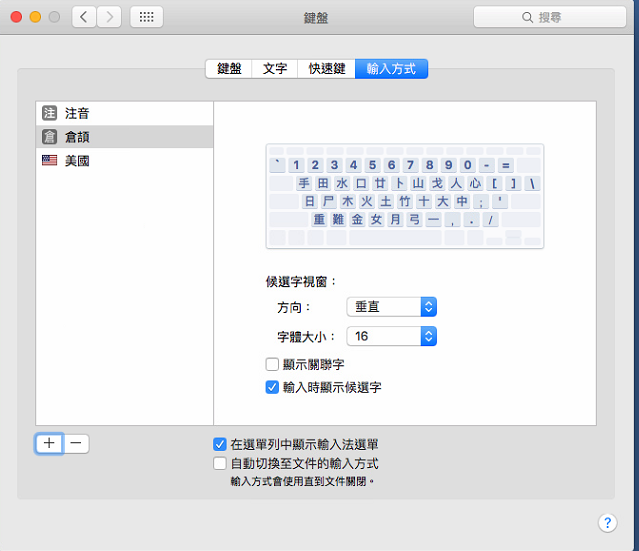Open help with the question mark button
This screenshot has width=639, height=551.
coord(607,522)
